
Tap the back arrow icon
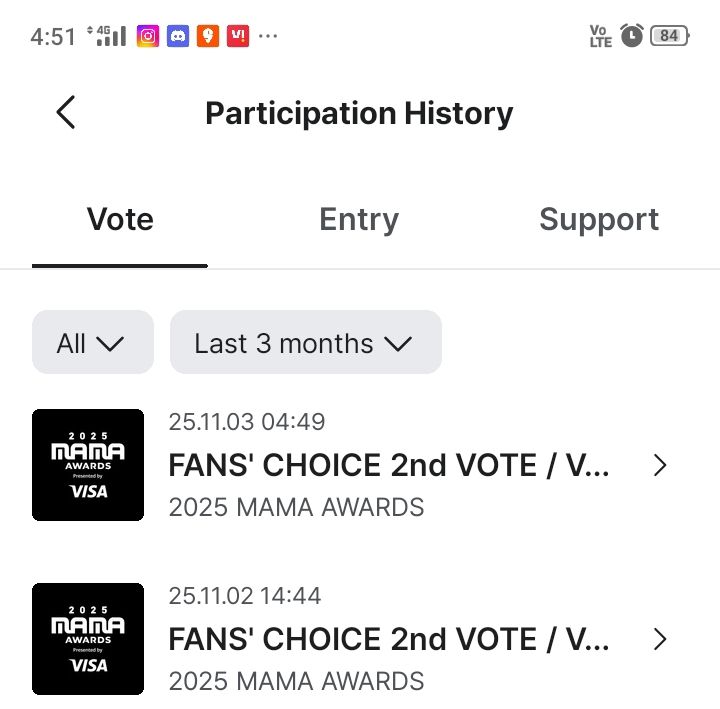(x=66, y=113)
